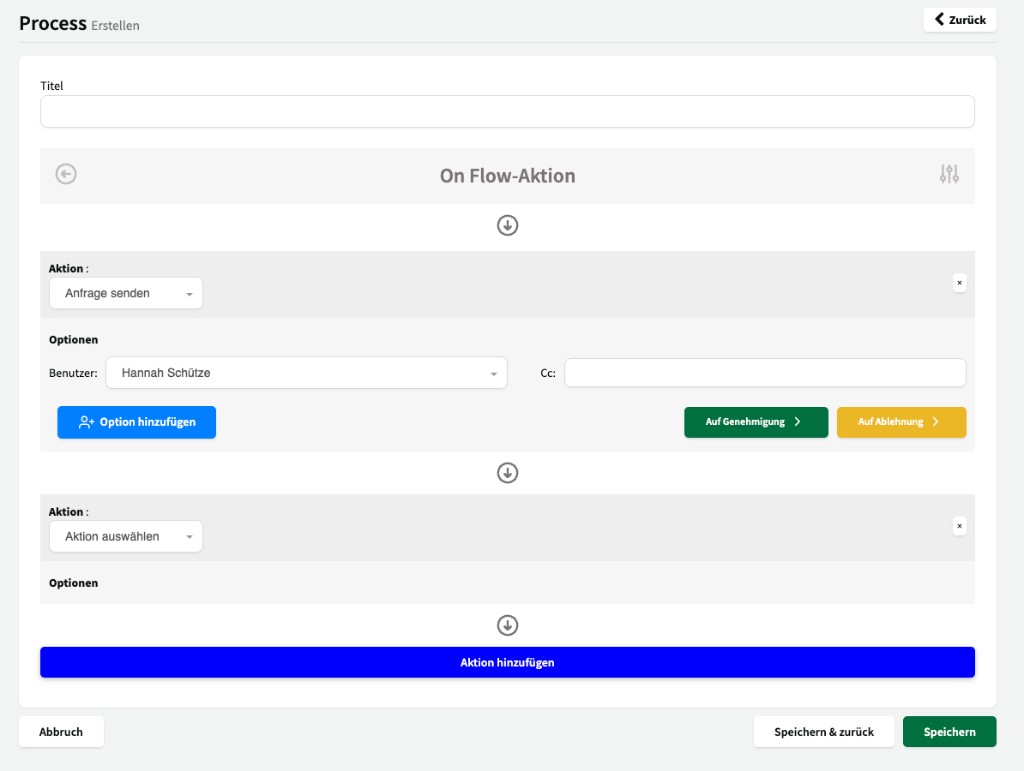Click the down arrow below On Flow-Aktion
The height and width of the screenshot is (771, 1024).
(x=507, y=225)
